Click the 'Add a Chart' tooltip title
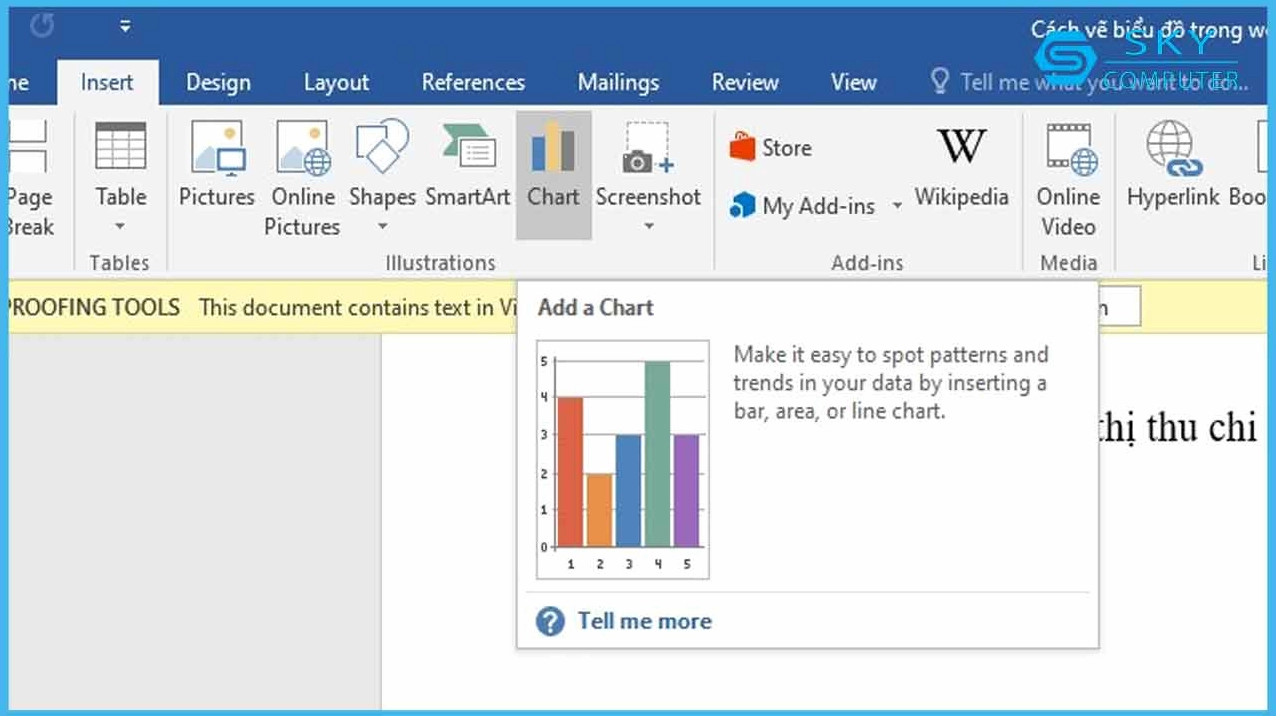This screenshot has height=716, width=1276. (x=595, y=307)
